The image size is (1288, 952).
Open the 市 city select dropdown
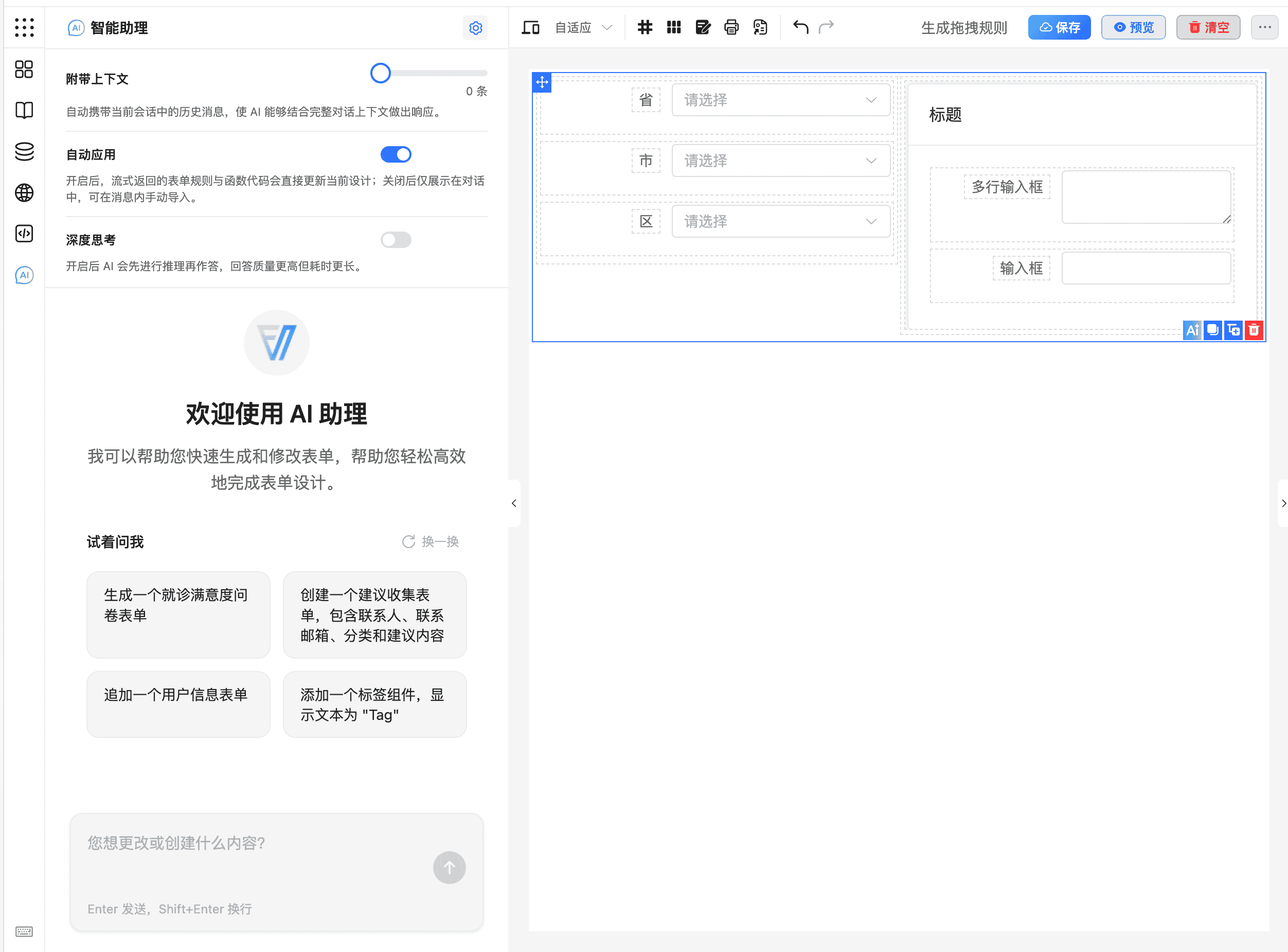tap(780, 160)
